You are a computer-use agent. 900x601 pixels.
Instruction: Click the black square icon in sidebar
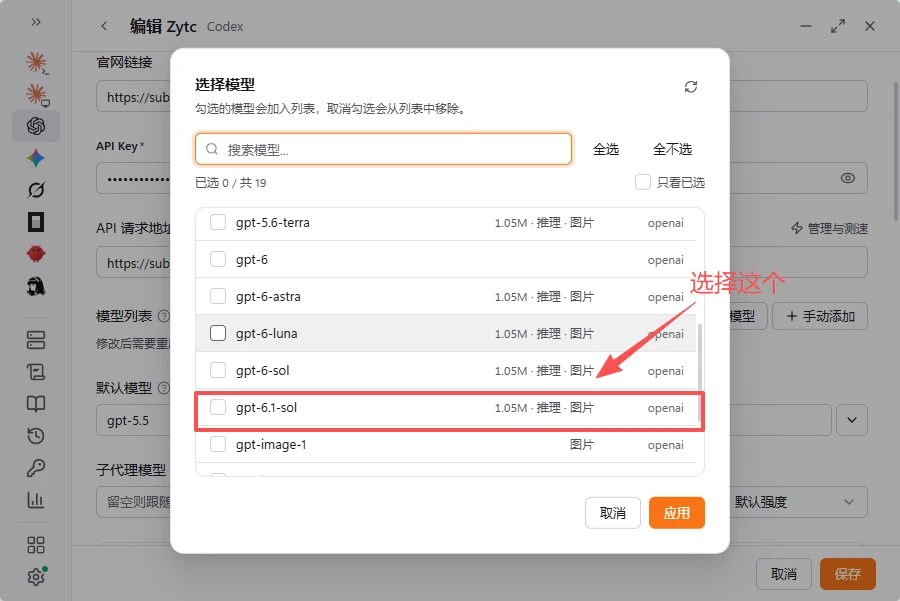click(x=36, y=222)
